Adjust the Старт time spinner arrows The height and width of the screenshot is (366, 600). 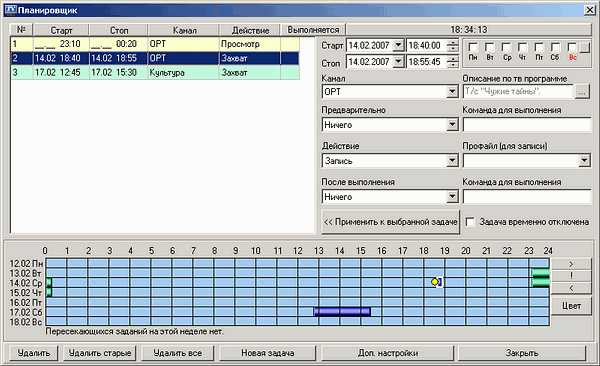tap(453, 45)
